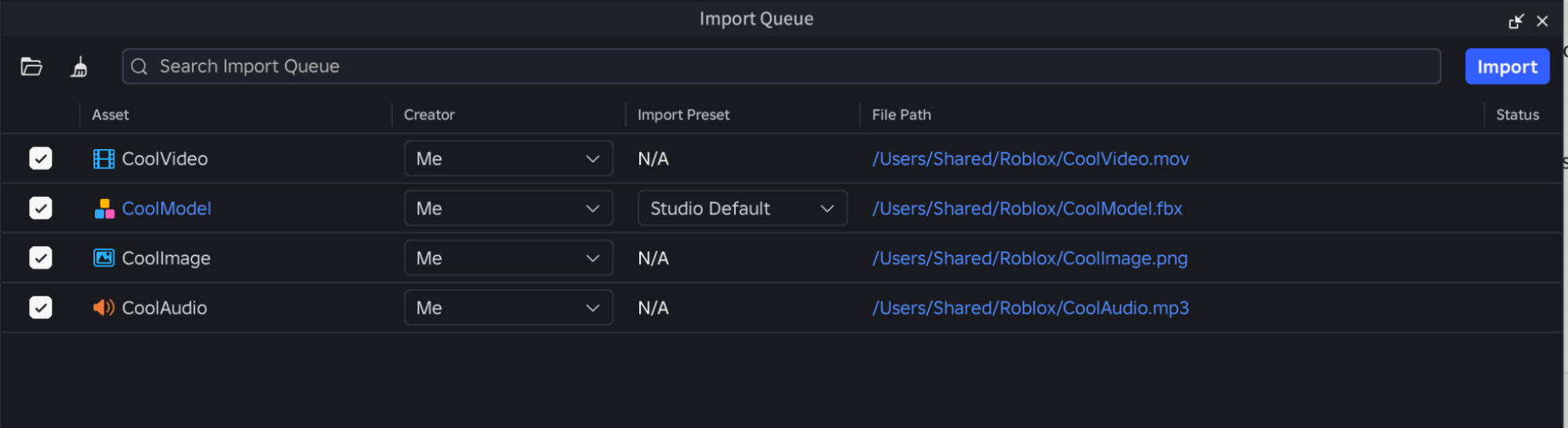Viewport: 1568px width, 428px height.
Task: Pop out the Import Queue window
Action: [x=1515, y=21]
